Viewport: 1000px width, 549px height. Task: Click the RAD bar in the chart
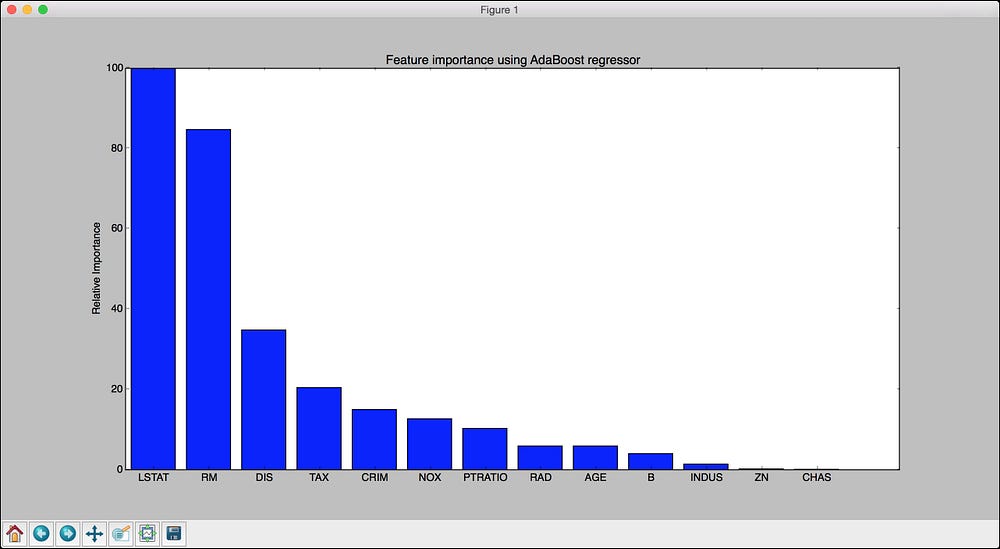point(540,457)
